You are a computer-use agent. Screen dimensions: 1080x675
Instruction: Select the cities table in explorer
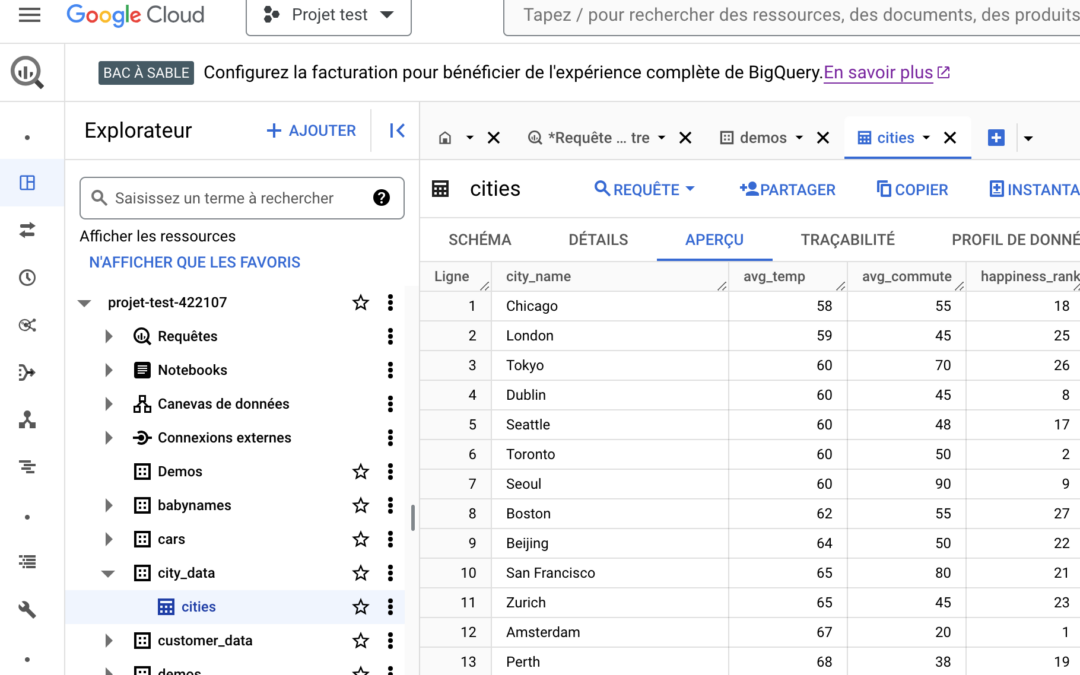[198, 607]
